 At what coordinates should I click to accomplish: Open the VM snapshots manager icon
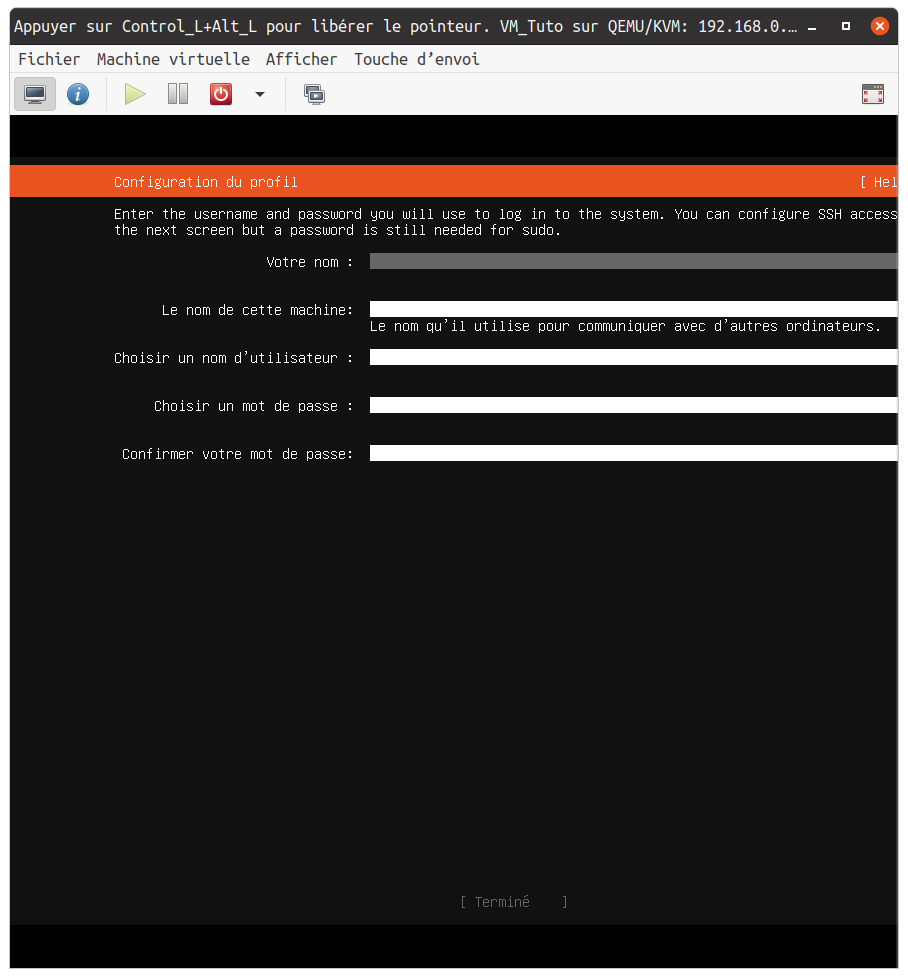pyautogui.click(x=314, y=95)
